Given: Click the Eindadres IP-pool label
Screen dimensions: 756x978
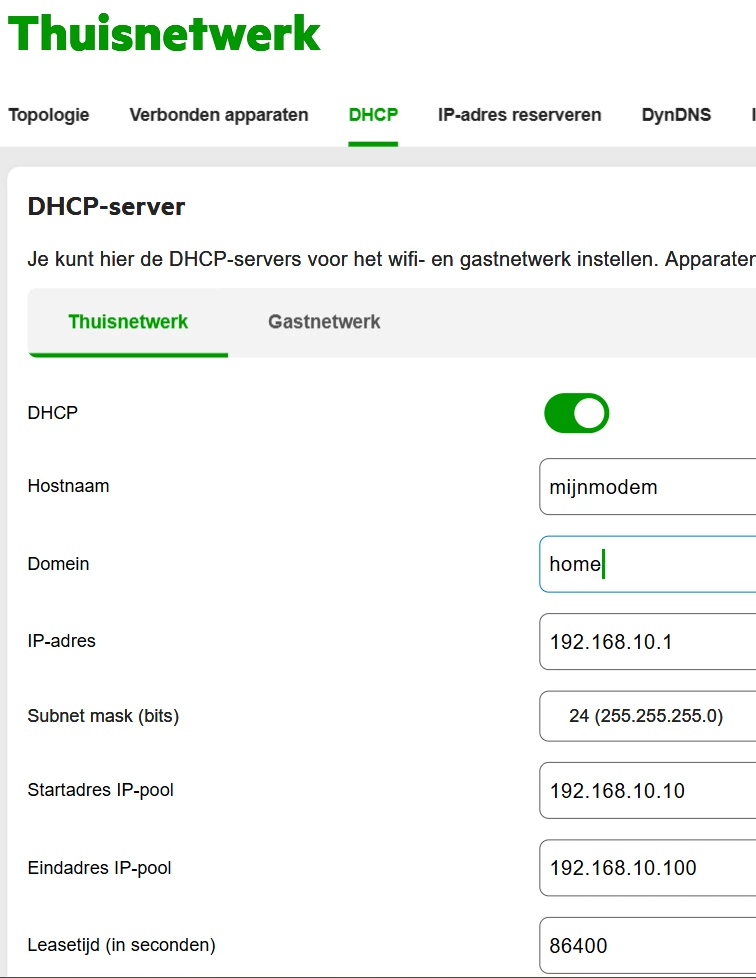Looking at the screenshot, I should [99, 868].
